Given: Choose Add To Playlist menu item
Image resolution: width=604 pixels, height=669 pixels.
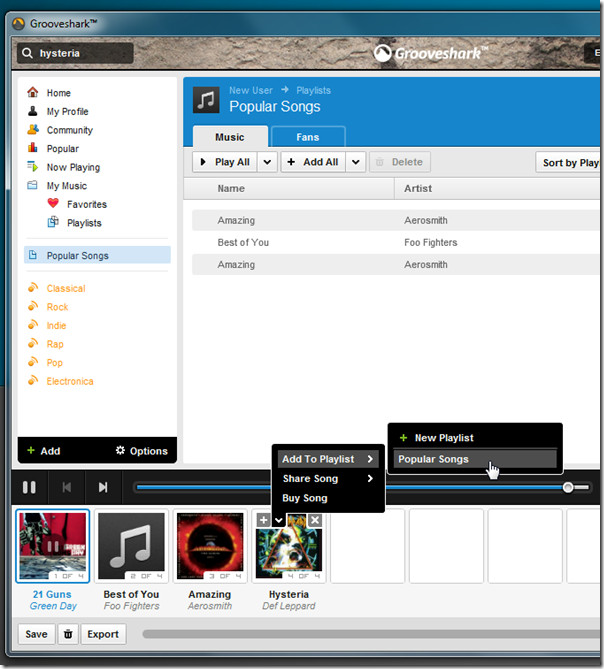Looking at the screenshot, I should click(x=328, y=459).
